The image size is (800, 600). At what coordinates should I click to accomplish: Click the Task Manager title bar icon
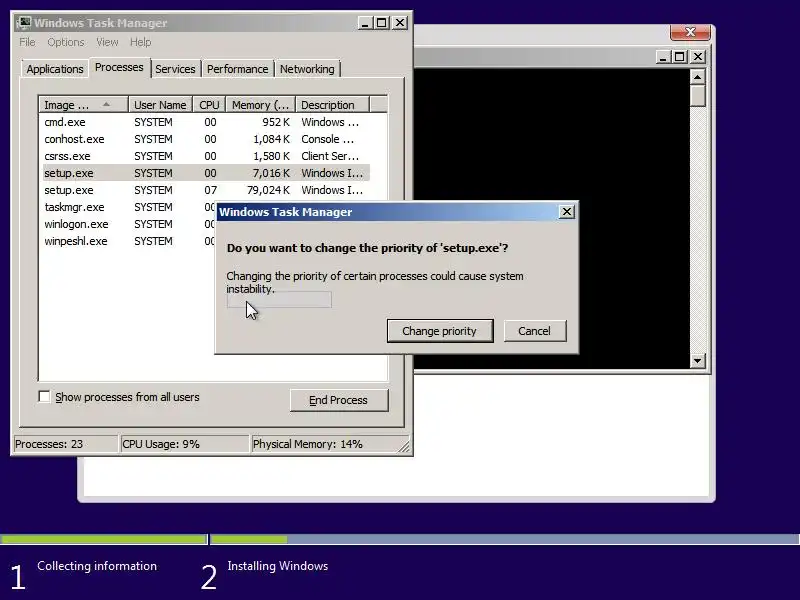(x=23, y=23)
